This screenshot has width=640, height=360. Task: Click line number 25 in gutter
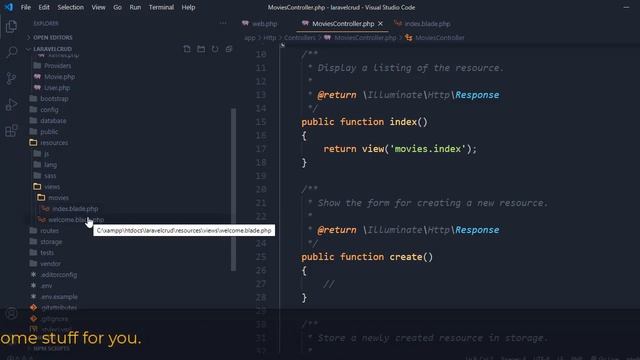[261, 257]
